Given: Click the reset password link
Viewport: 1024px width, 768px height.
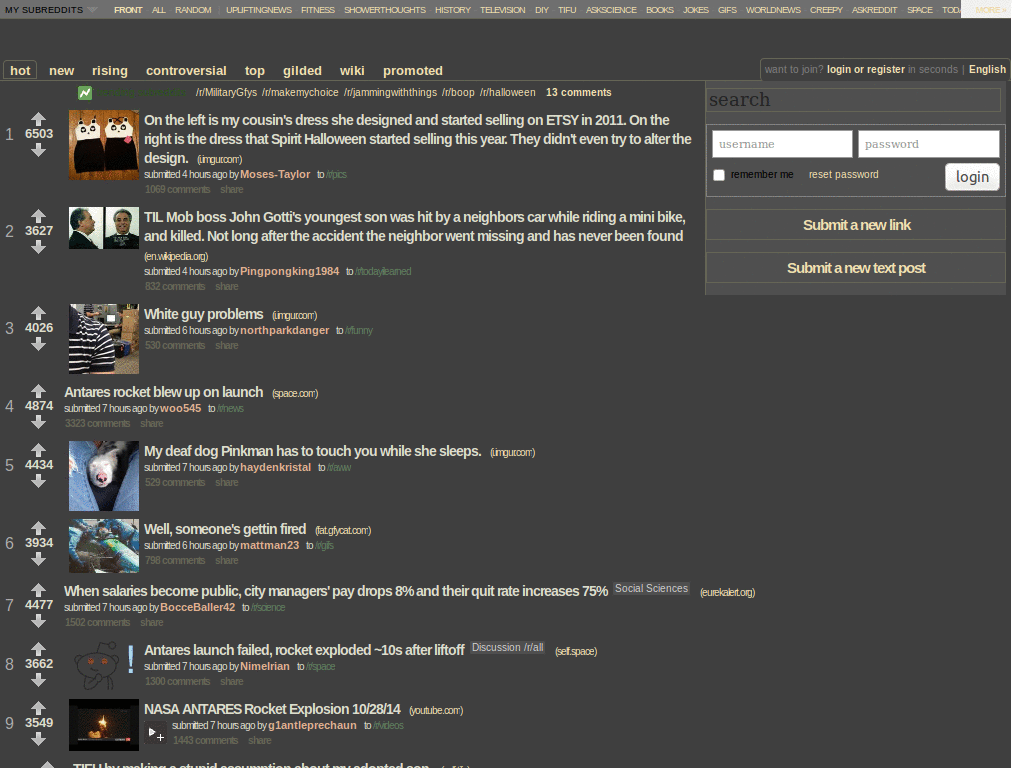Looking at the screenshot, I should coord(843,174).
